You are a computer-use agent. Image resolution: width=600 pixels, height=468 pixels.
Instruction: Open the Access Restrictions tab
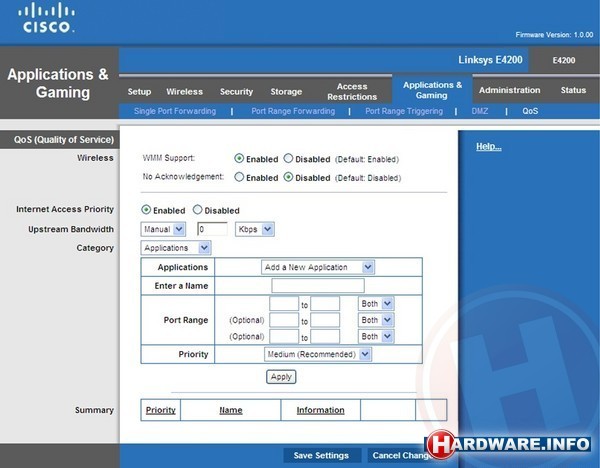click(352, 91)
